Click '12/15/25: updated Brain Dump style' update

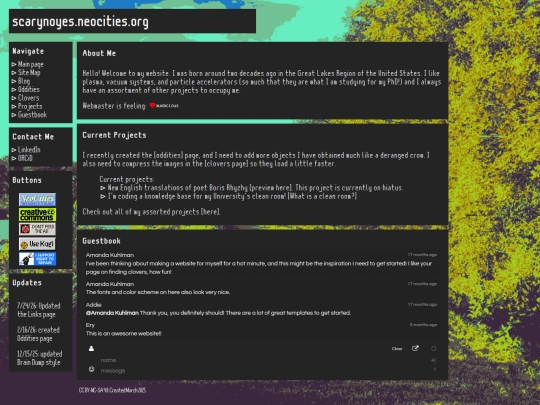40,358
